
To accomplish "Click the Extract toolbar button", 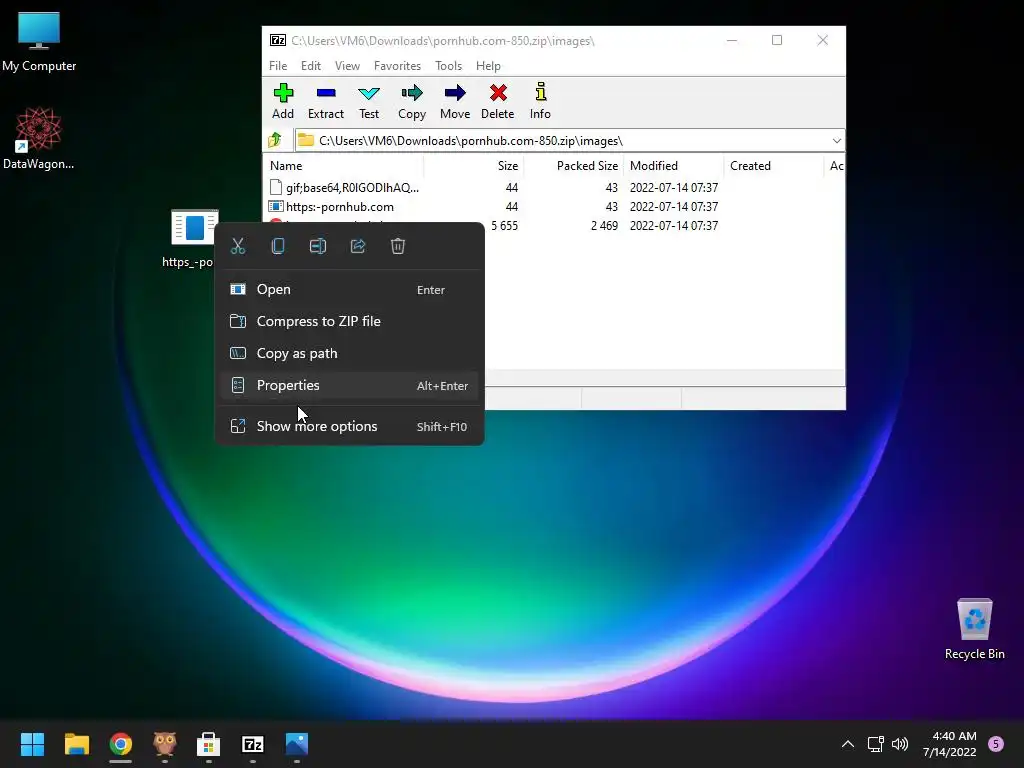I will click(325, 101).
